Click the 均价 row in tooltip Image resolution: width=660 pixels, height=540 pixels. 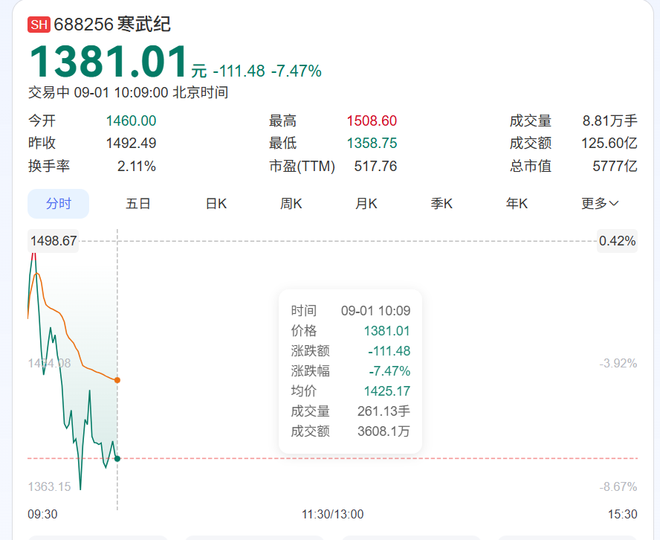point(350,391)
